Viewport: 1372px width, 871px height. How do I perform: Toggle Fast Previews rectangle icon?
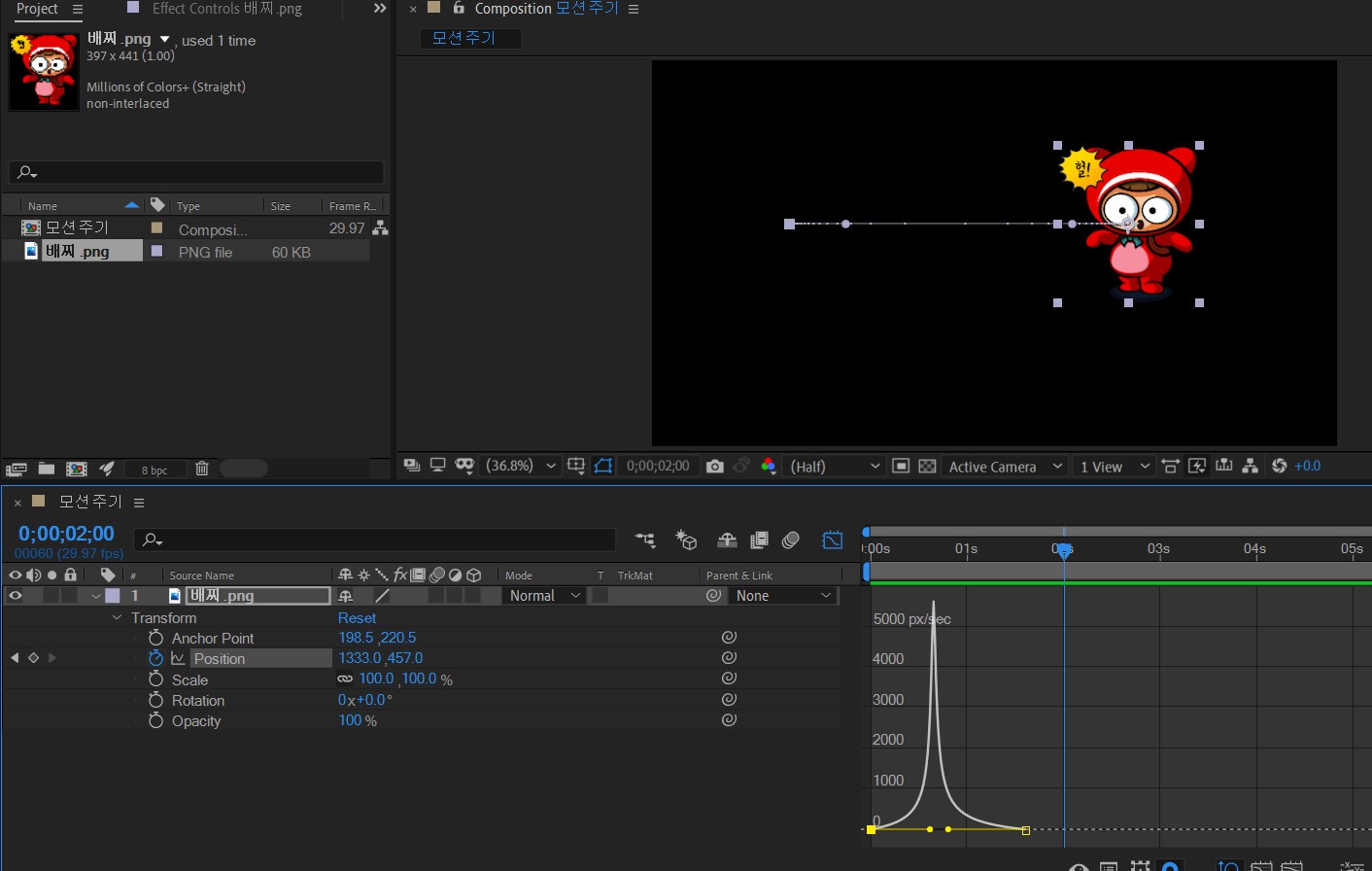coord(901,466)
